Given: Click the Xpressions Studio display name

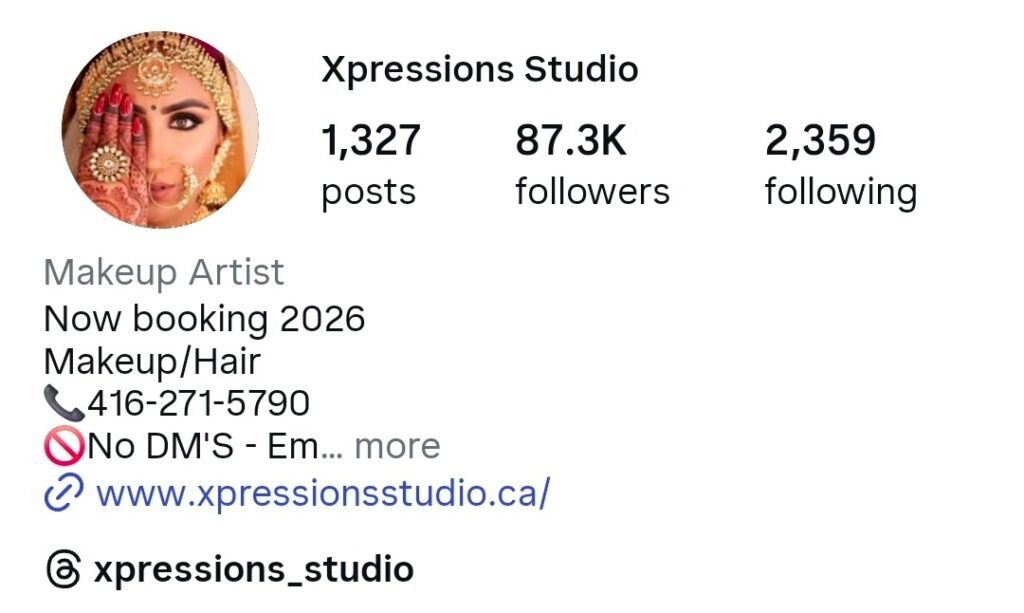Looking at the screenshot, I should [x=479, y=70].
